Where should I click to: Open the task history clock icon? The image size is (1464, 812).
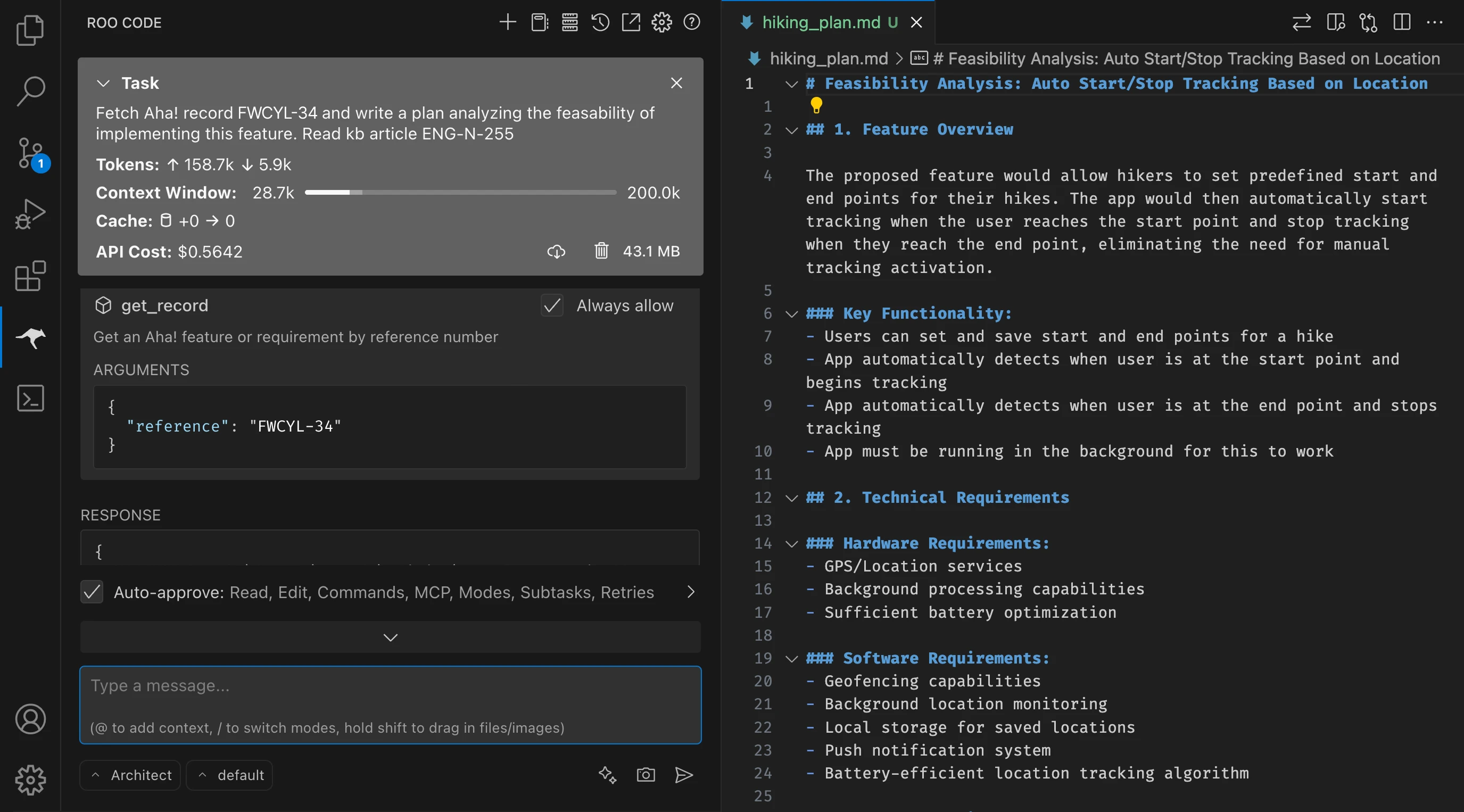[x=600, y=22]
